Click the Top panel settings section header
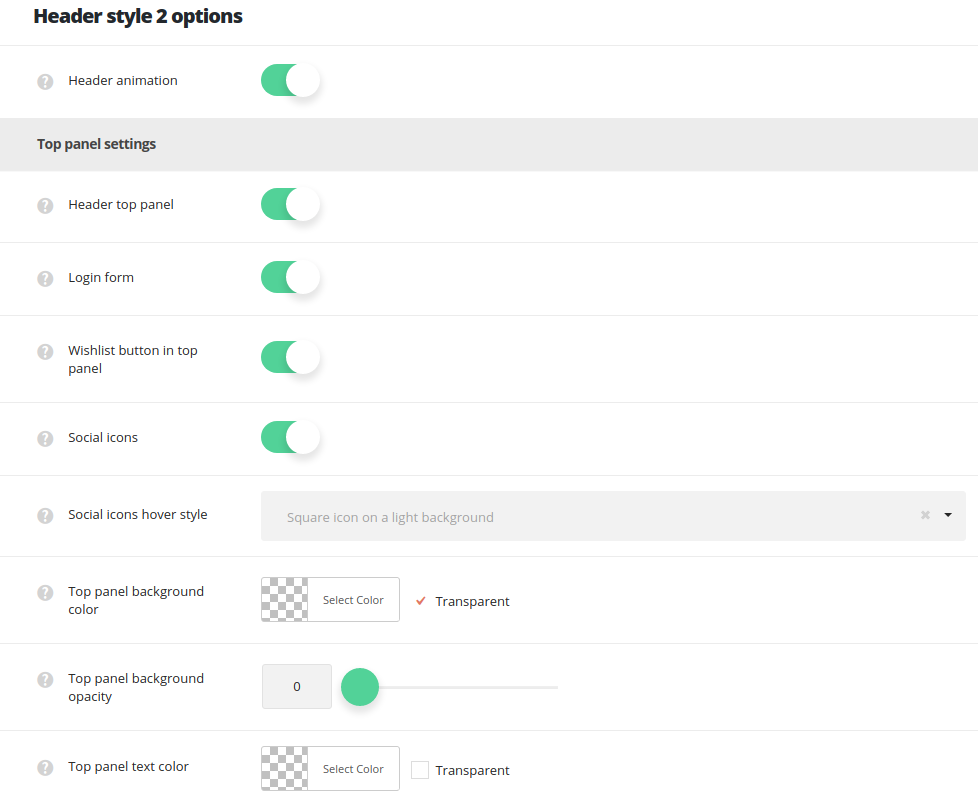 96,144
